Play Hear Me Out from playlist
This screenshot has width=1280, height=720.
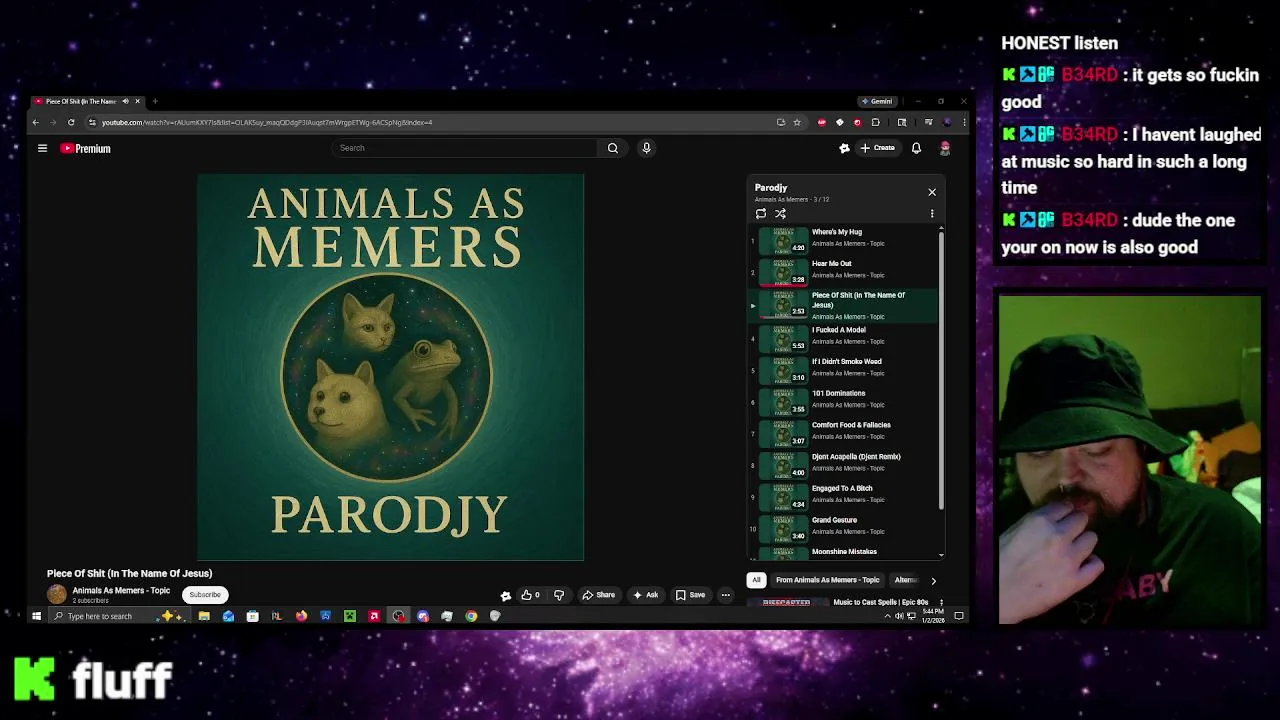tap(843, 271)
